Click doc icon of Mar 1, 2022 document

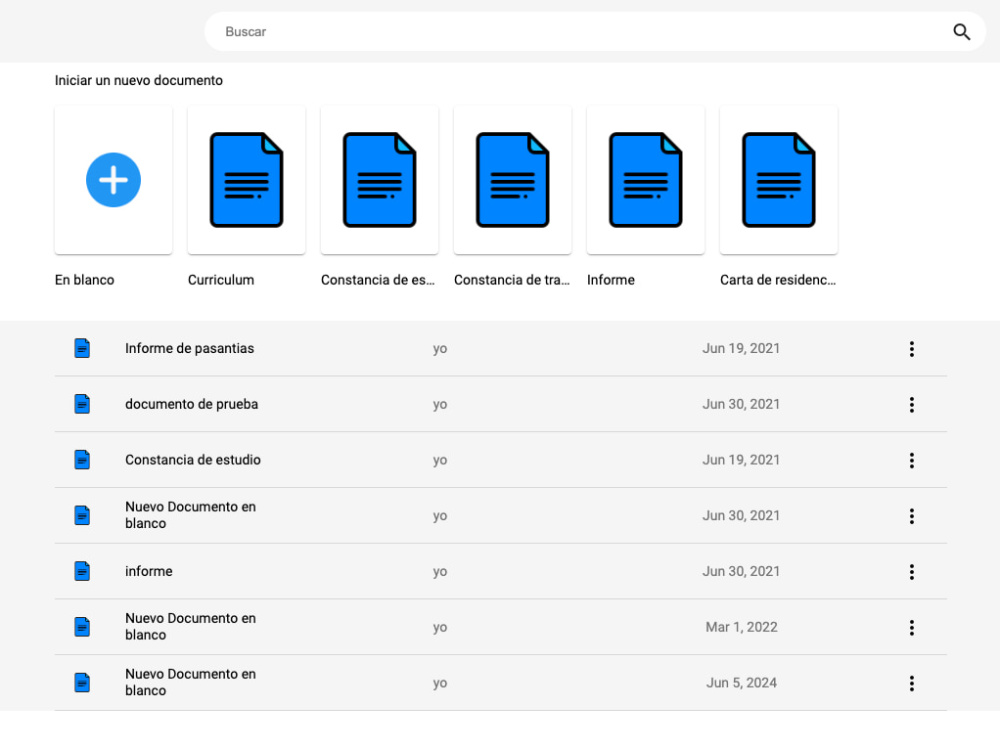tap(82, 627)
